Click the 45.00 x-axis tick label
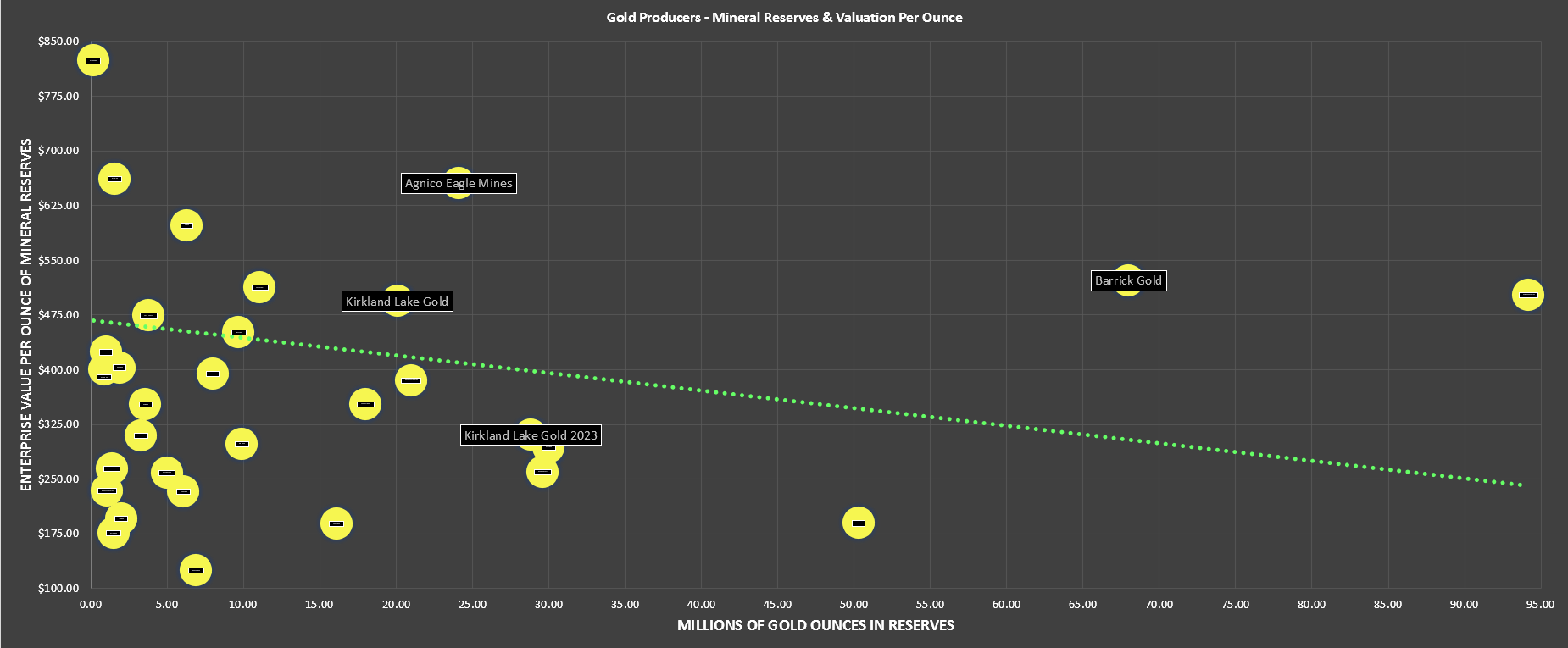 (777, 605)
